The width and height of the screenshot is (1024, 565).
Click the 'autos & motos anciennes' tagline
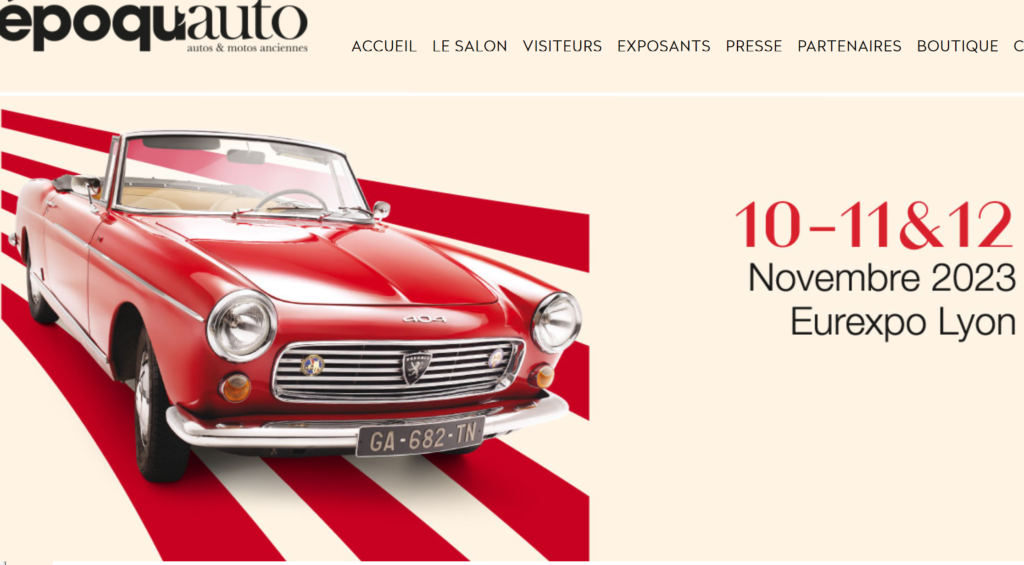point(247,48)
